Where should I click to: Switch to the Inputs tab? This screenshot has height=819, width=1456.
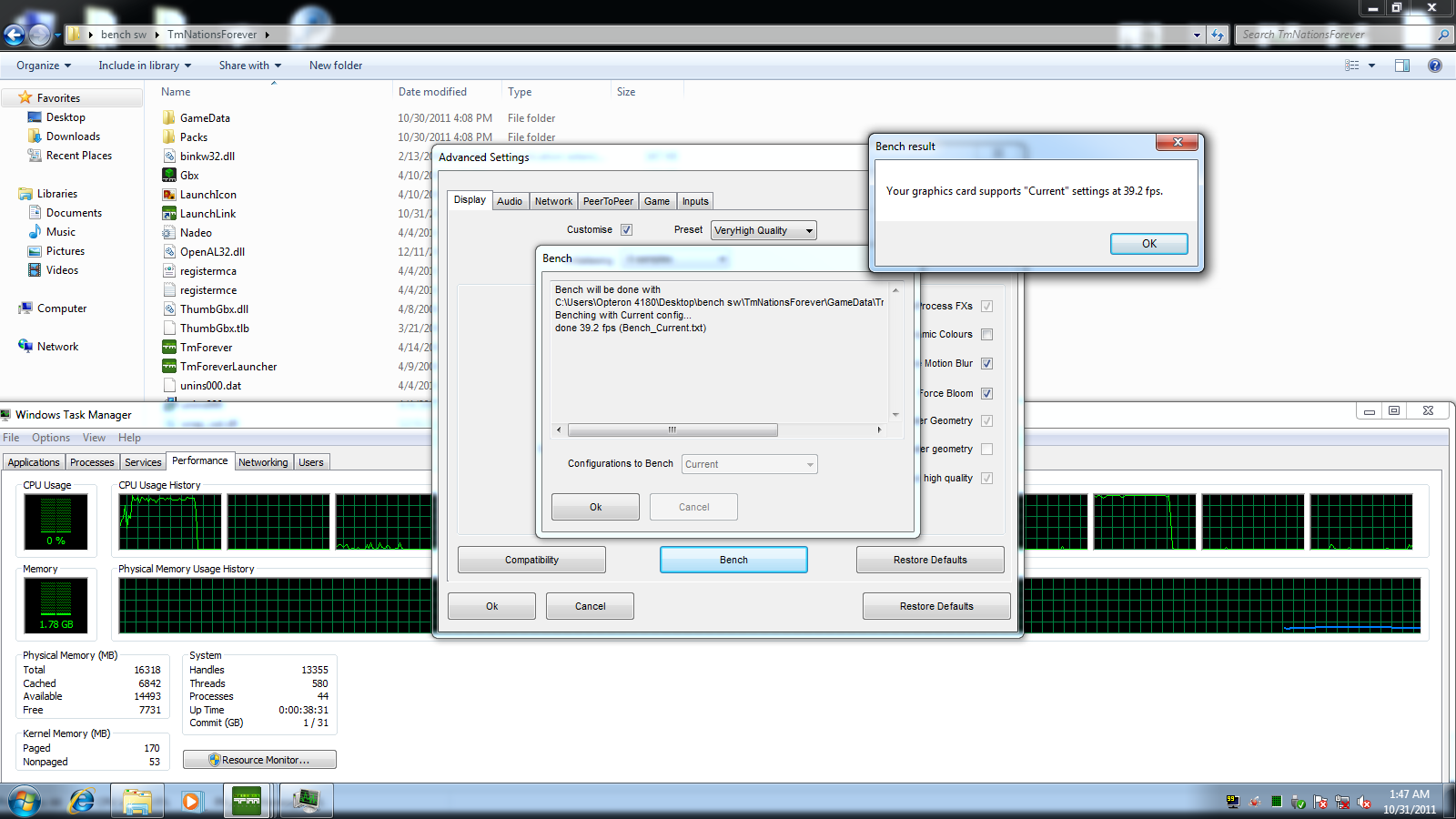pos(695,201)
